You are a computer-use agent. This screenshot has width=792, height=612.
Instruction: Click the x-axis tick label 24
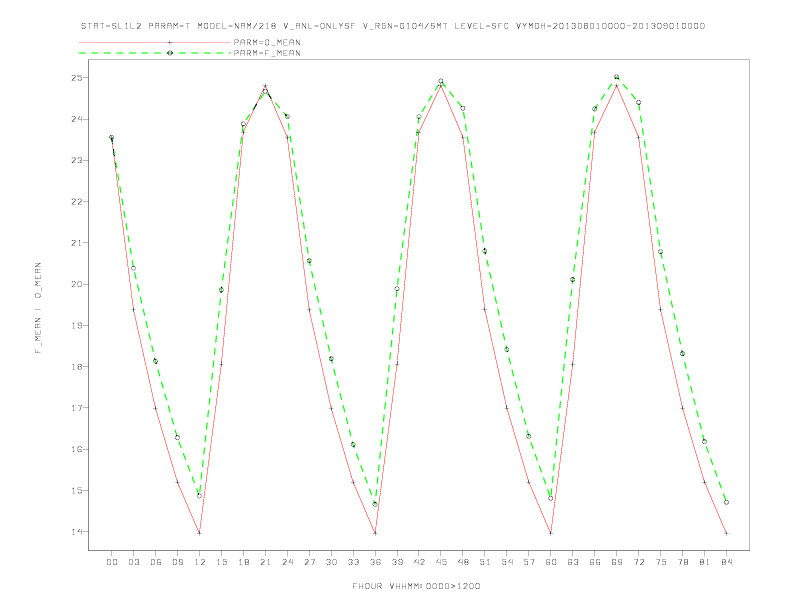click(x=287, y=562)
